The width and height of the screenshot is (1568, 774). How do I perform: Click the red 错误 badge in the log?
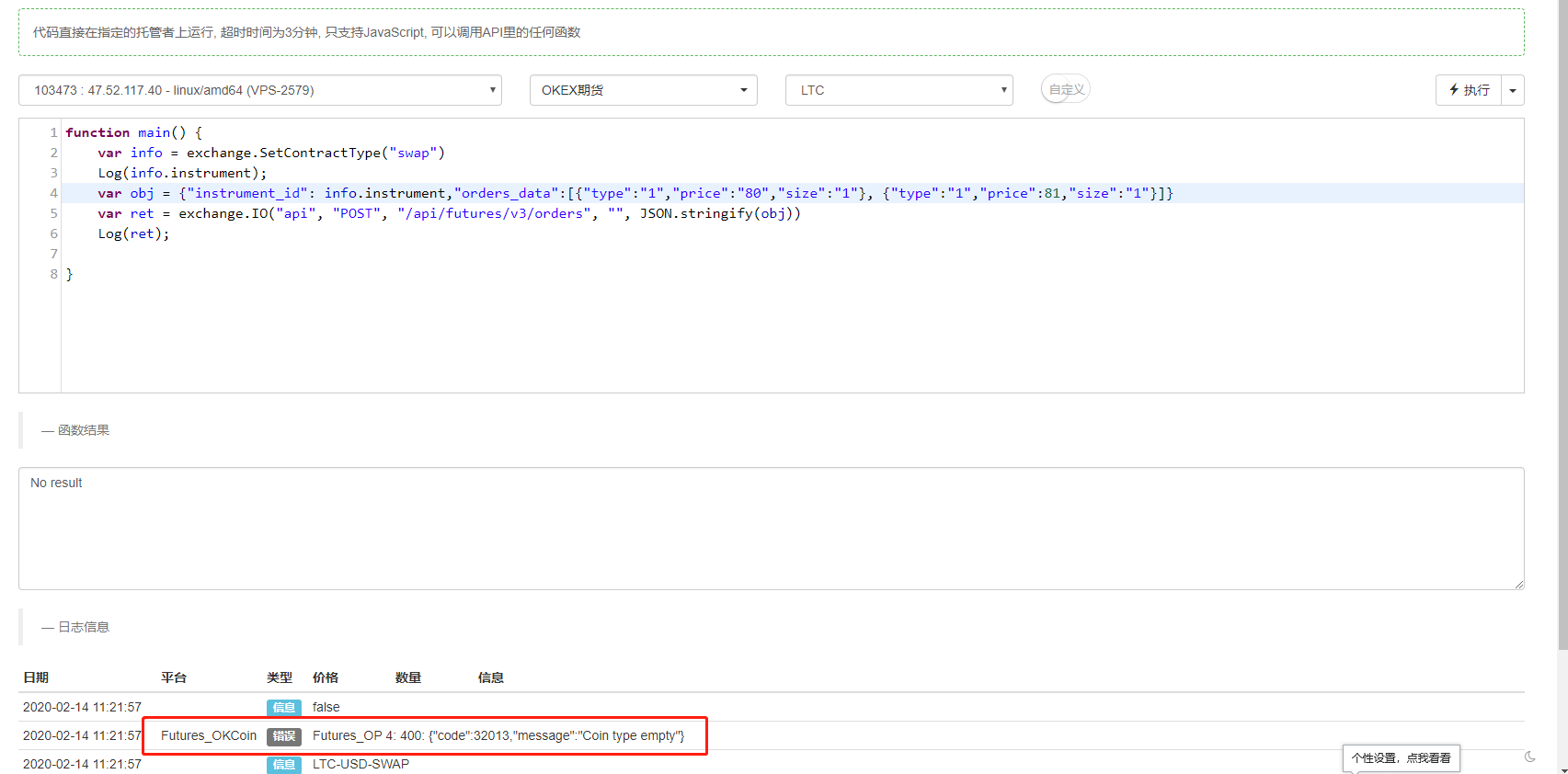[x=284, y=736]
